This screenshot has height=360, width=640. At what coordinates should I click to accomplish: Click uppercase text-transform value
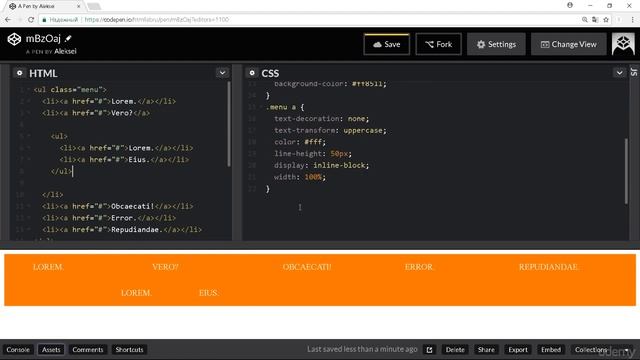tap(363, 131)
